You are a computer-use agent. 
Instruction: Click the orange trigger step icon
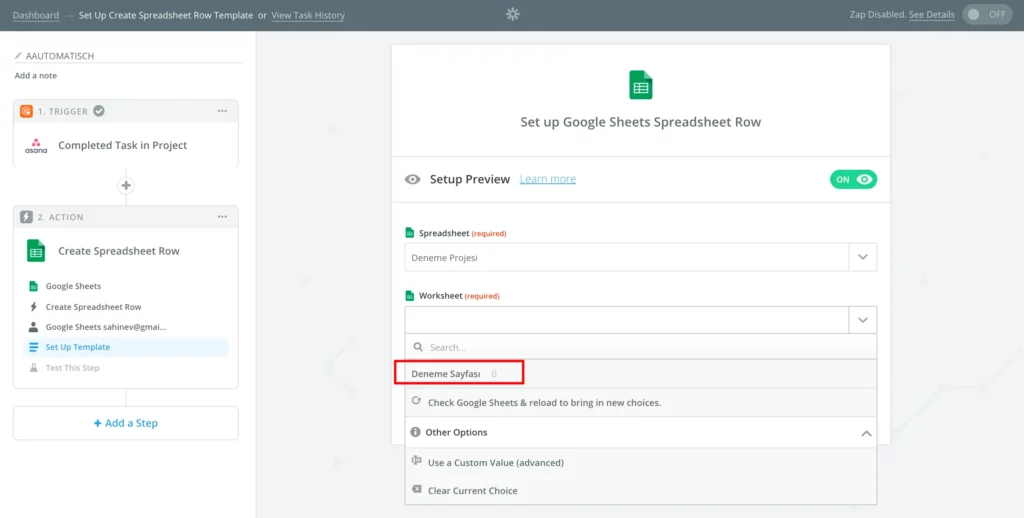pos(26,111)
